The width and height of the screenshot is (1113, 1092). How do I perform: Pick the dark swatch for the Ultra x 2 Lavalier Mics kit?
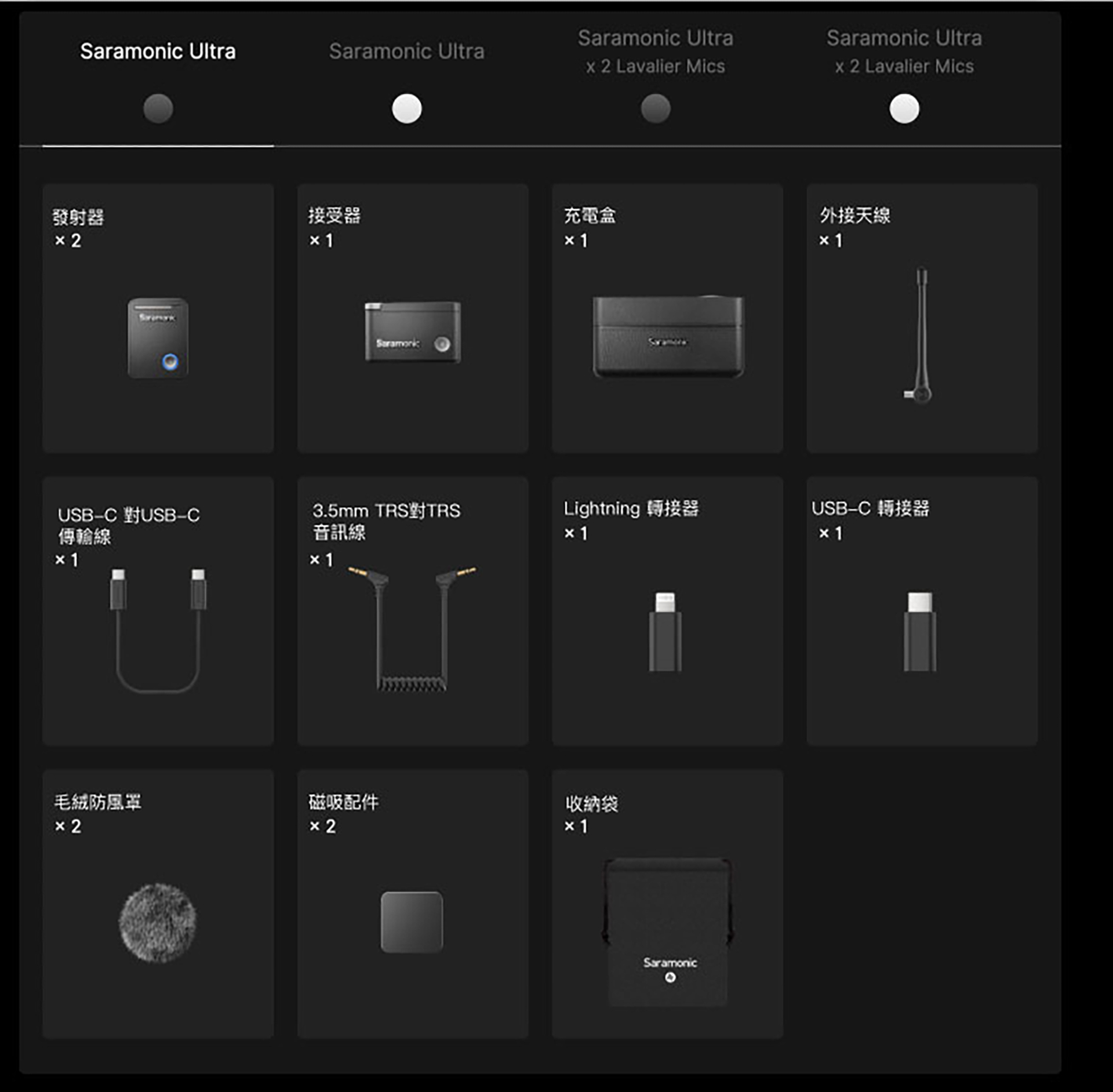(655, 108)
